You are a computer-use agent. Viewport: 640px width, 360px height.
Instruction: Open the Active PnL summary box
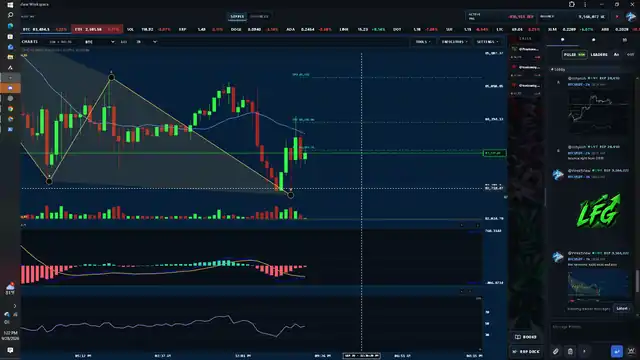(x=500, y=17)
